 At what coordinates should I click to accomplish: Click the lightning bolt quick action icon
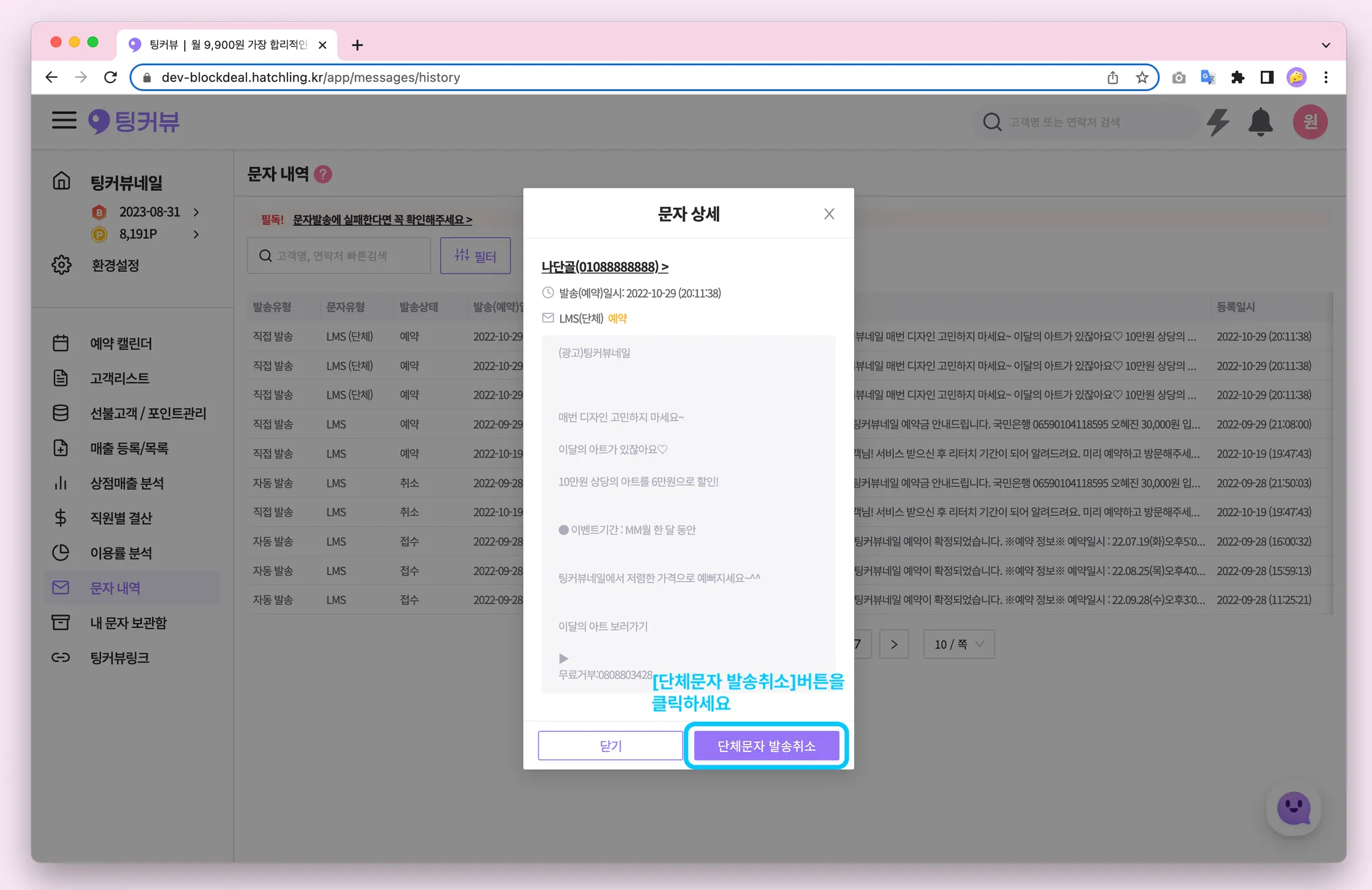[1217, 122]
